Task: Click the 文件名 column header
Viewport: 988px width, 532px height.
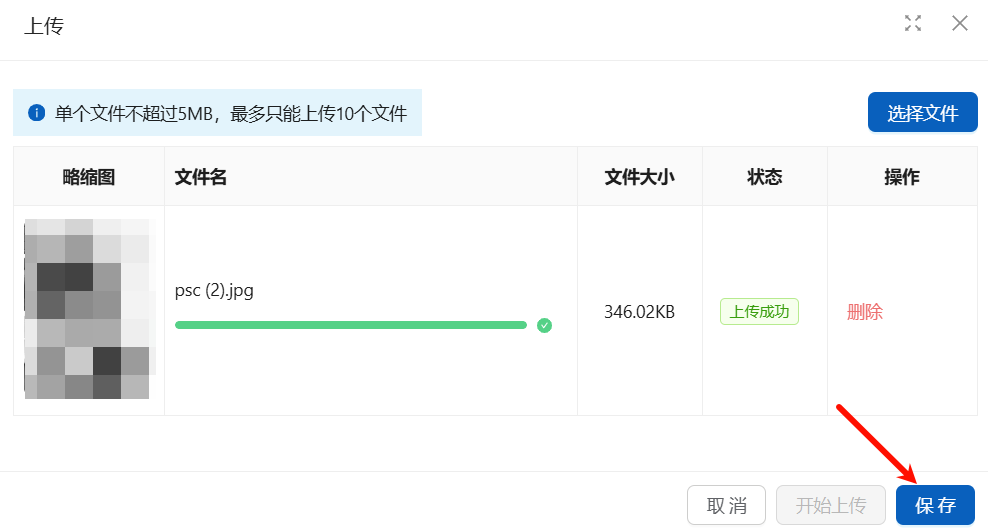Action: [201, 177]
